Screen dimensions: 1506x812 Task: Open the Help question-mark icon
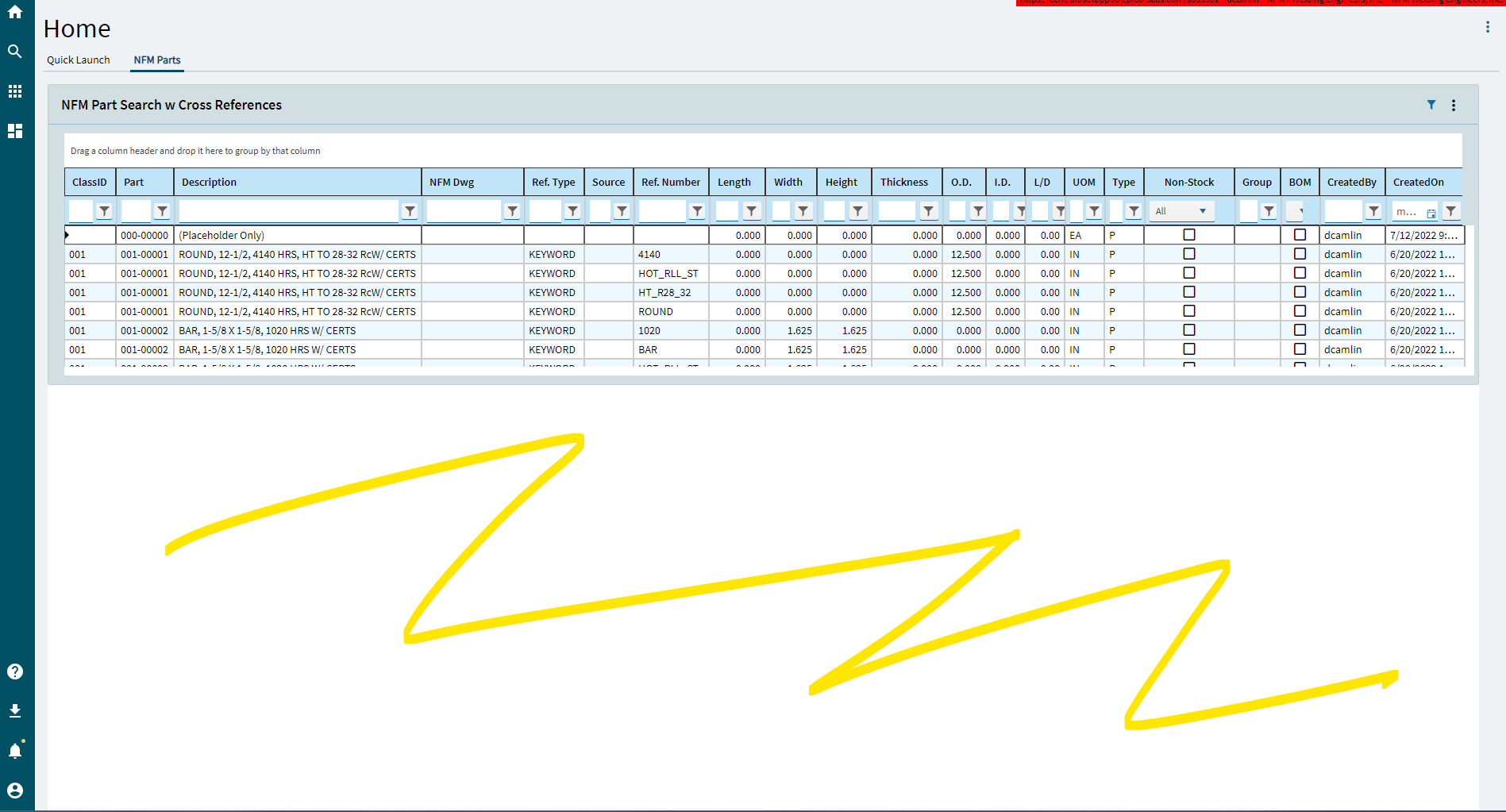14,671
